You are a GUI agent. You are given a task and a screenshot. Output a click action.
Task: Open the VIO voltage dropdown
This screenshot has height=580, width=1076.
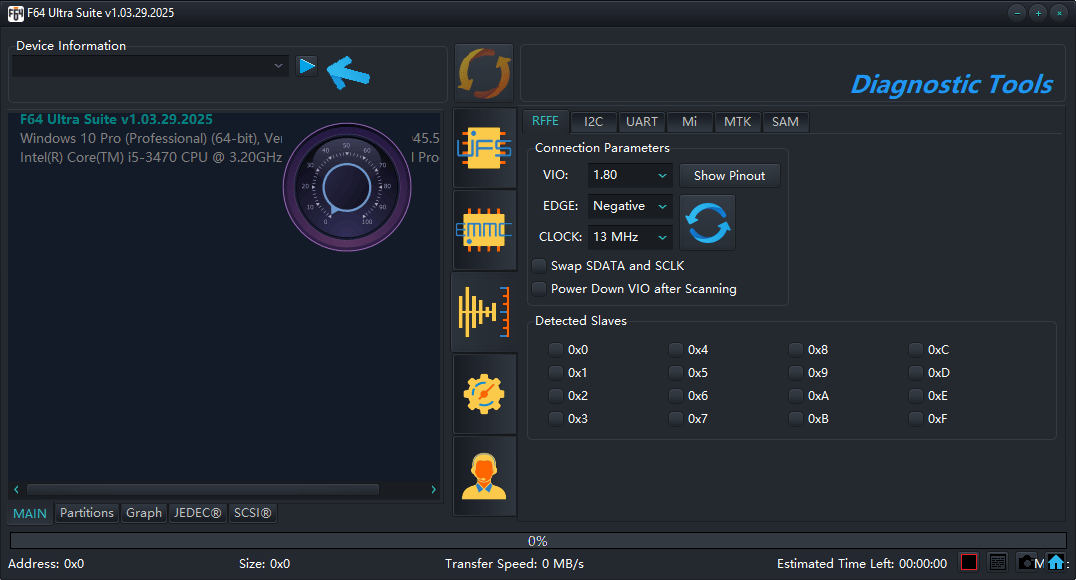[x=629, y=175]
